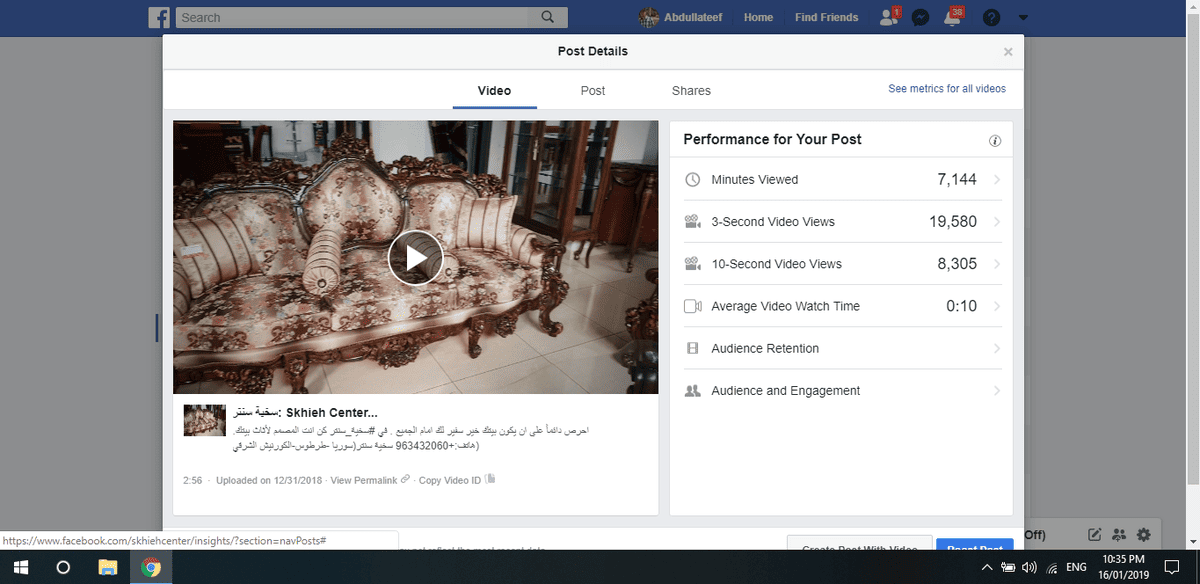The height and width of the screenshot is (584, 1200).
Task: Click the 19,580 views value
Action: click(953, 222)
